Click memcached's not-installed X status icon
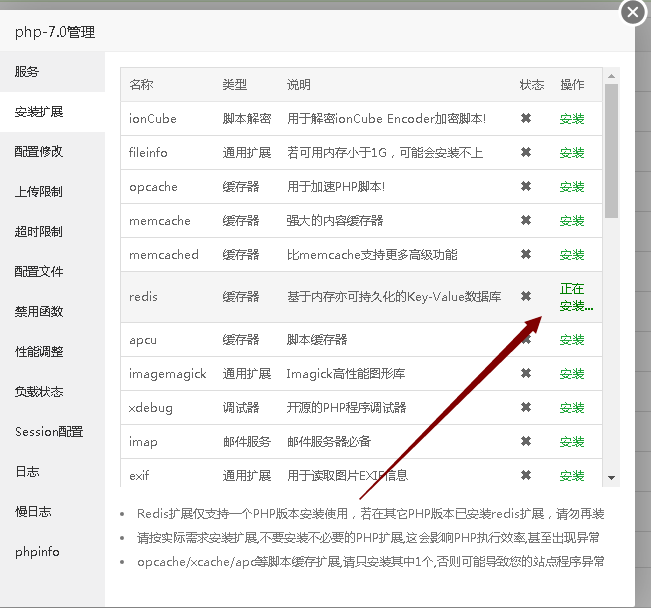 tap(526, 254)
